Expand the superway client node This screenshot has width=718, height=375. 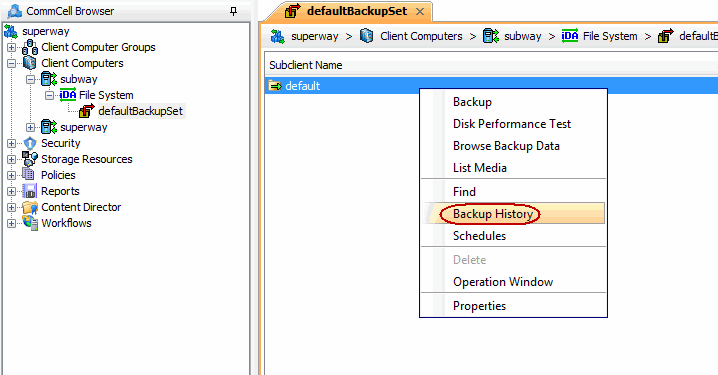point(30,127)
